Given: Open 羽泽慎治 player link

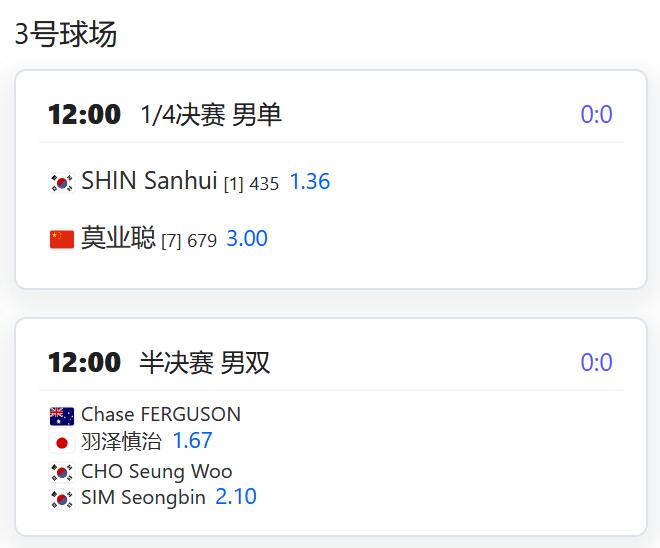Looking at the screenshot, I should point(121,442).
